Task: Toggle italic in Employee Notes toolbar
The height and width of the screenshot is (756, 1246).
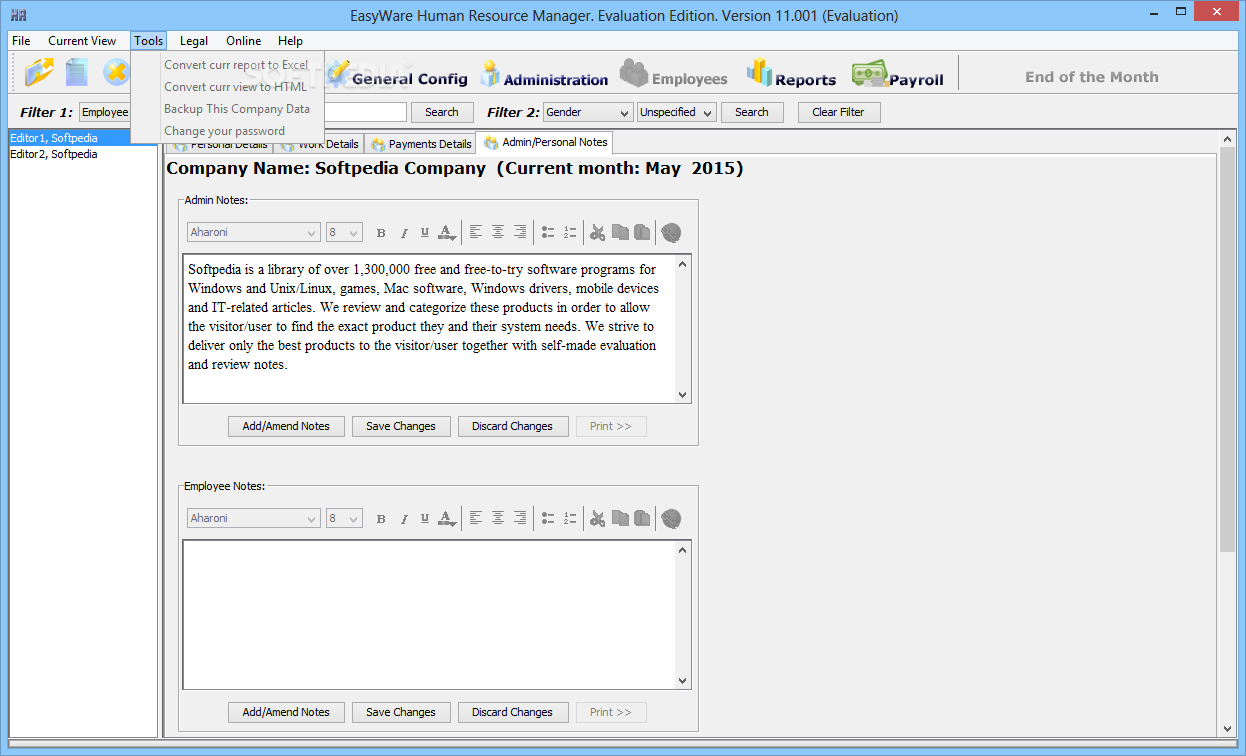Action: tap(404, 519)
